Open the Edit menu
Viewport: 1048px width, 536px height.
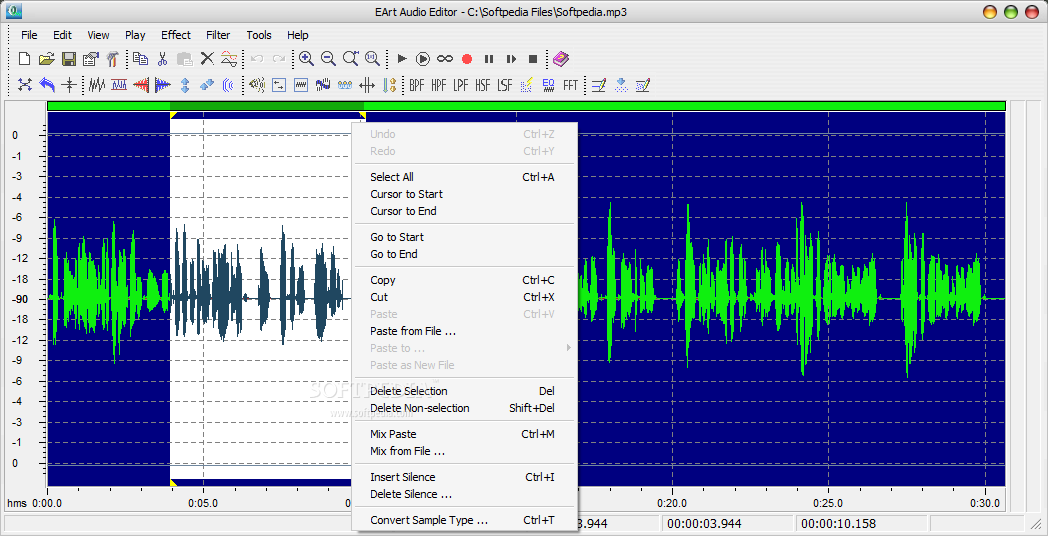click(x=62, y=35)
